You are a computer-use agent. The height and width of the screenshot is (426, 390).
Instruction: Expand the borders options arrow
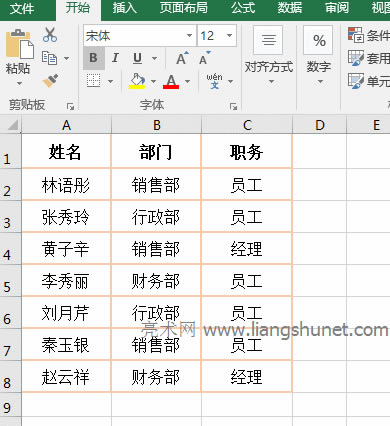coord(110,81)
